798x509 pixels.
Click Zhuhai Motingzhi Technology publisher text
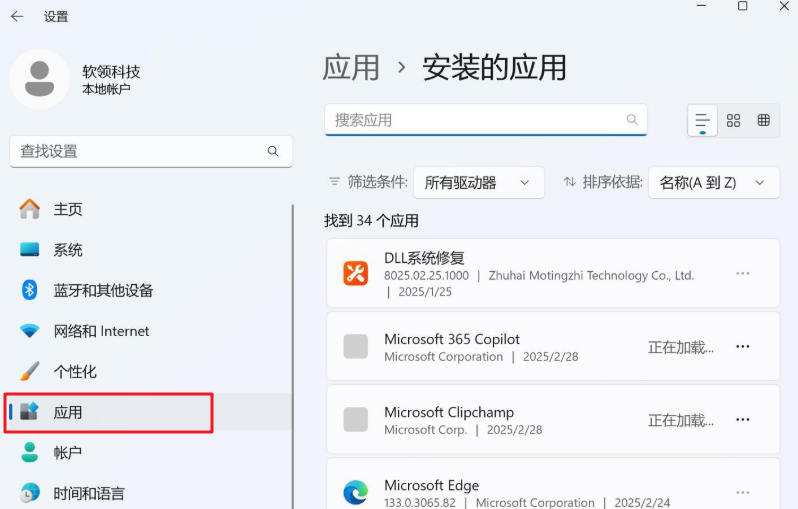(x=591, y=275)
